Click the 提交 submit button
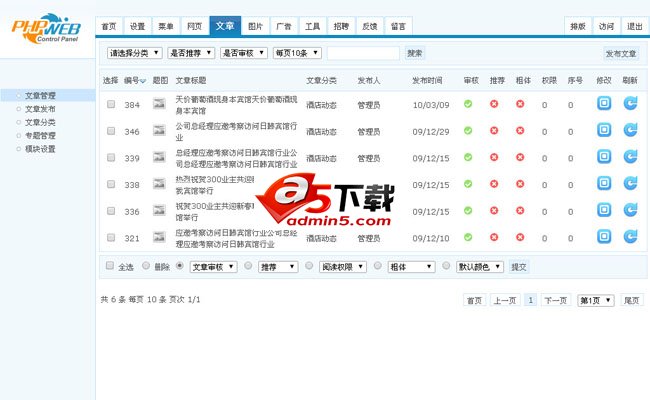Image resolution: width=650 pixels, height=400 pixels. coord(519,267)
